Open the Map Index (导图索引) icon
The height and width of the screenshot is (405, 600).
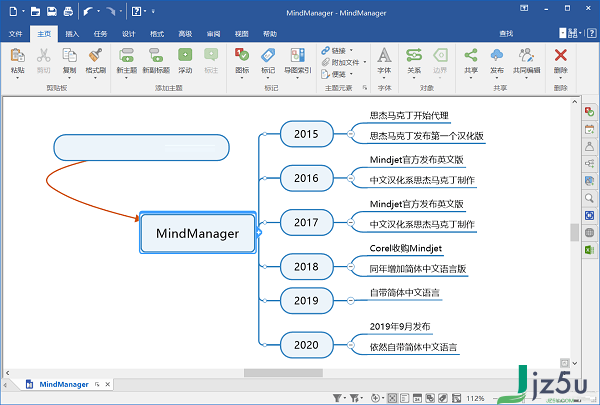(x=298, y=55)
